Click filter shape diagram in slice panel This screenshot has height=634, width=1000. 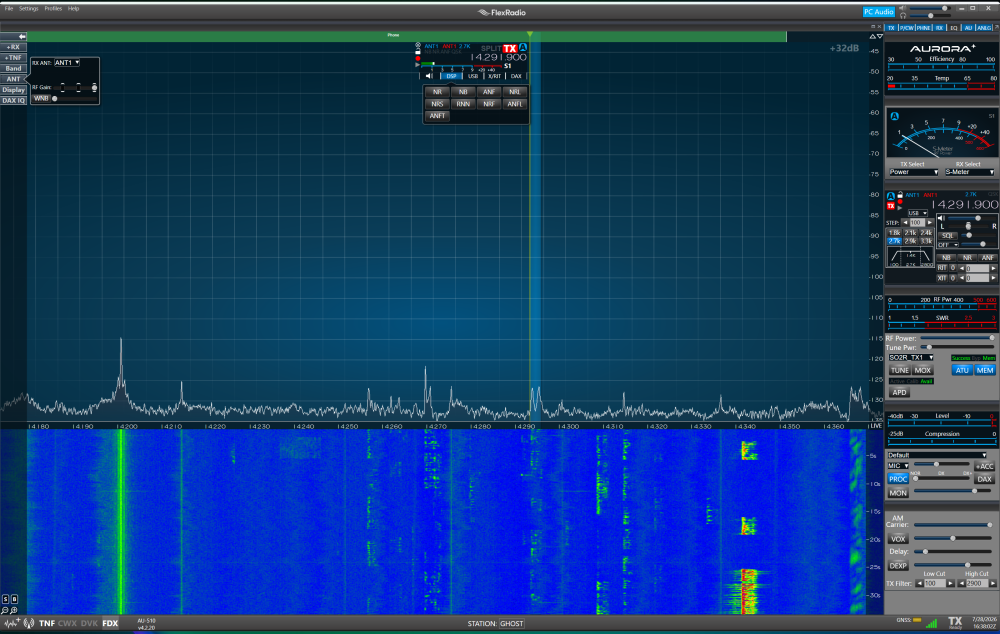(910, 256)
